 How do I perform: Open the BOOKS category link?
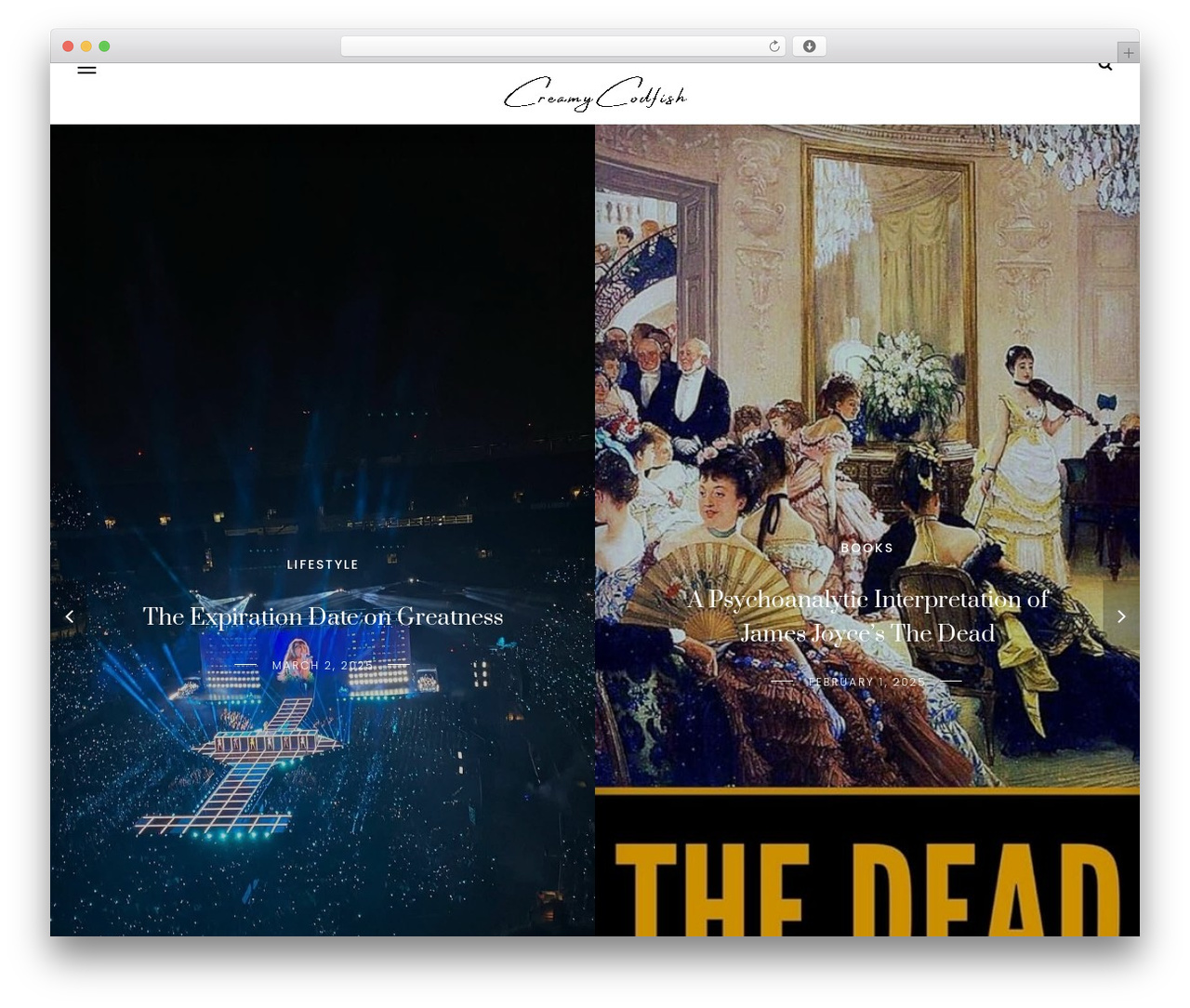coord(867,548)
